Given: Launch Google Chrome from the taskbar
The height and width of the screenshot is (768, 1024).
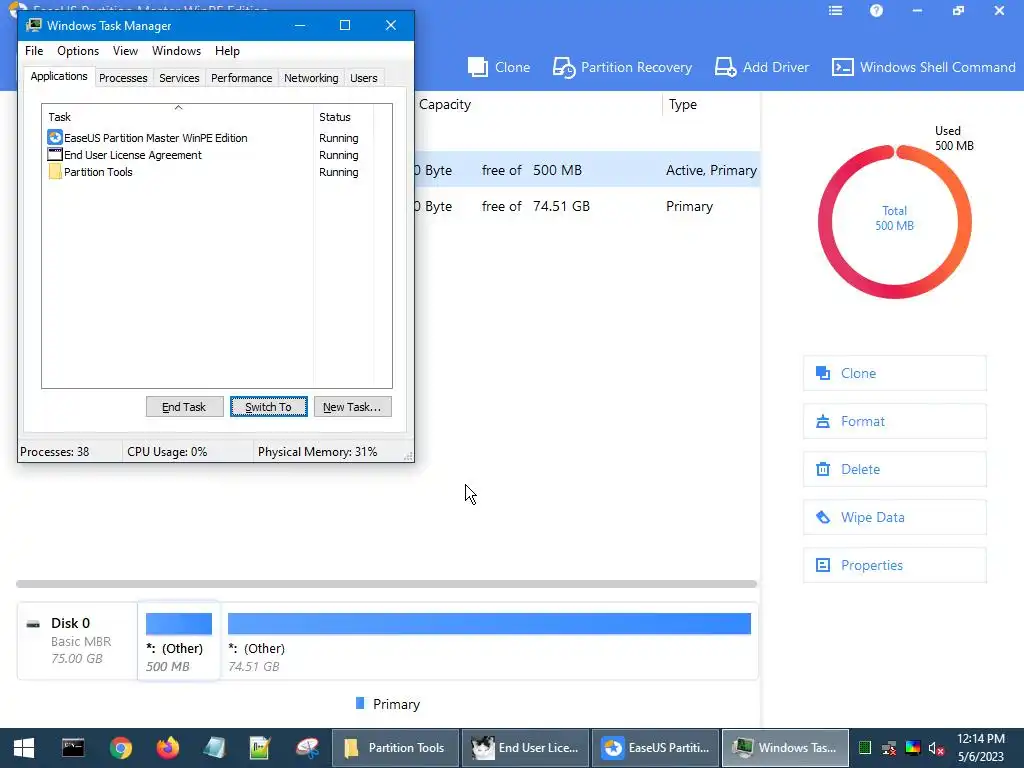Looking at the screenshot, I should (x=121, y=748).
